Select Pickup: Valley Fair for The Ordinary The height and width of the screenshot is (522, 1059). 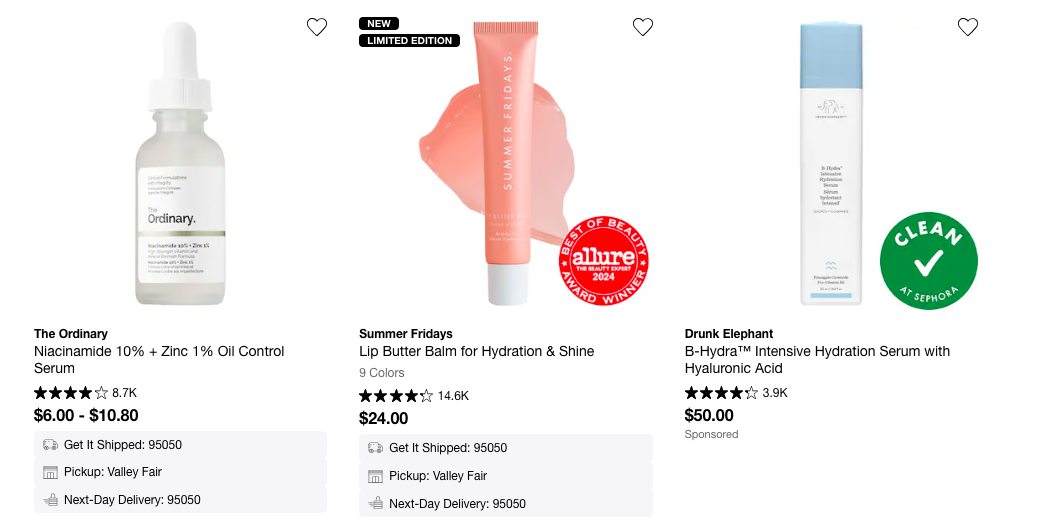[113, 472]
